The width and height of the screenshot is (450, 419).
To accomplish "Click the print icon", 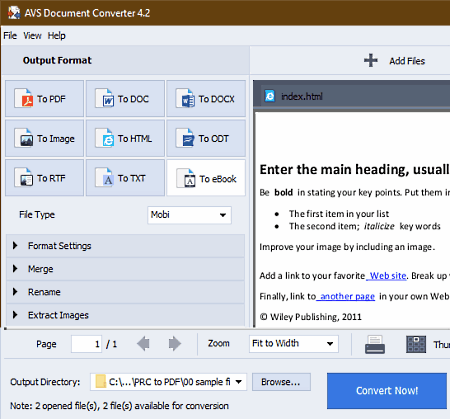I will click(x=375, y=344).
